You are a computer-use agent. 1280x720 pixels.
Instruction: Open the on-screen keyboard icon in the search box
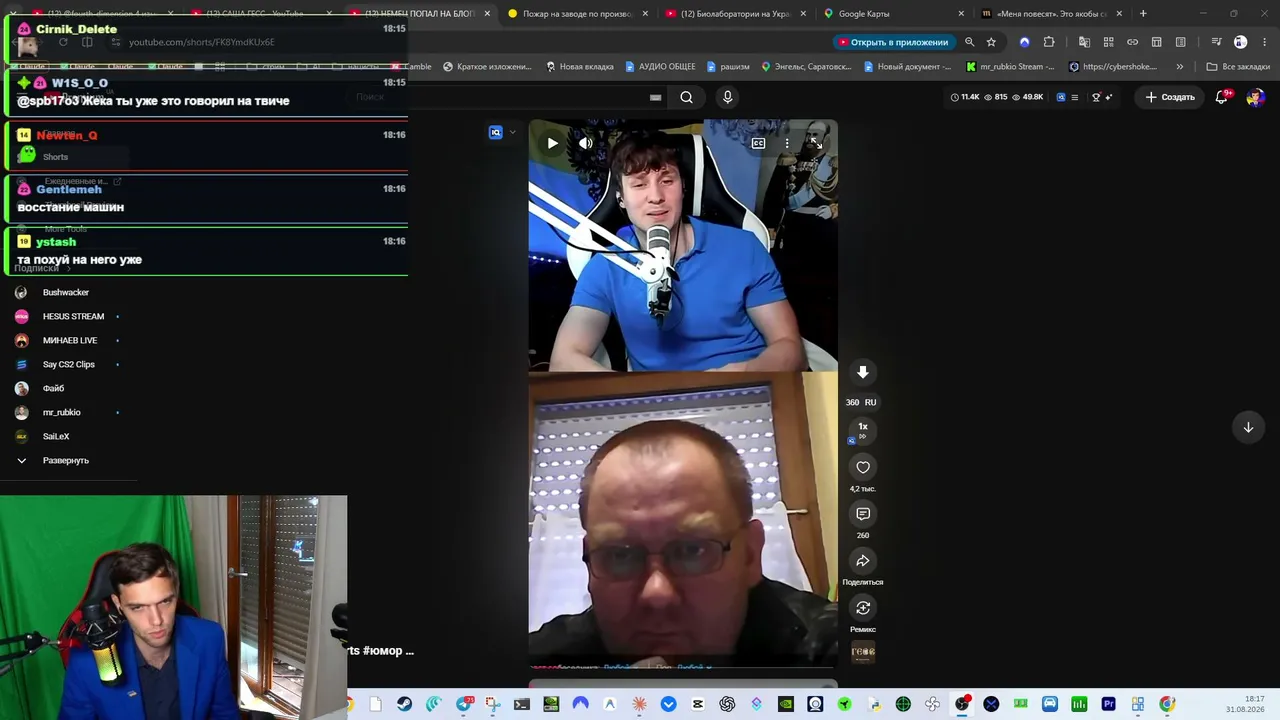pyautogui.click(x=655, y=97)
